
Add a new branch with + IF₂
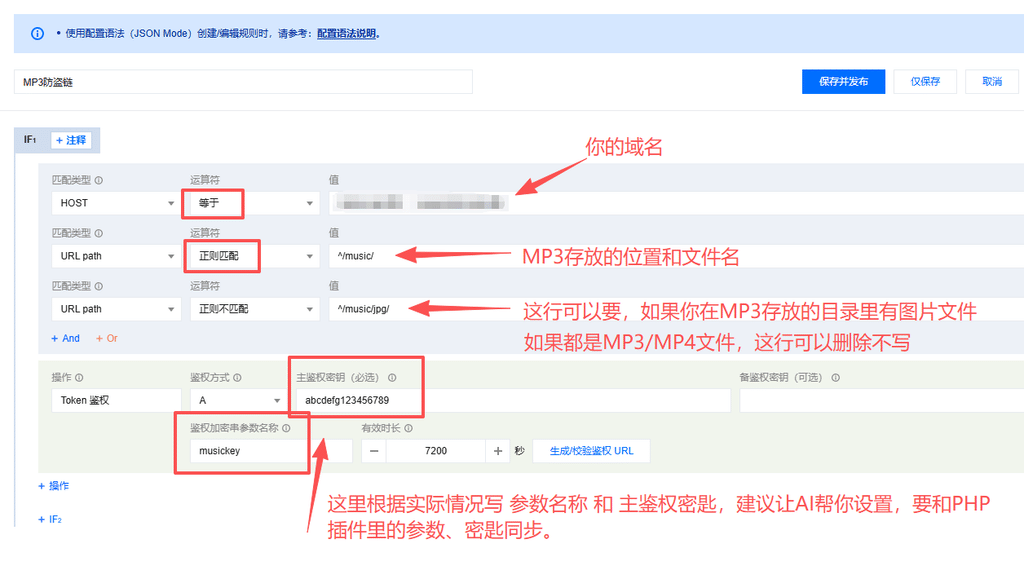[50, 520]
